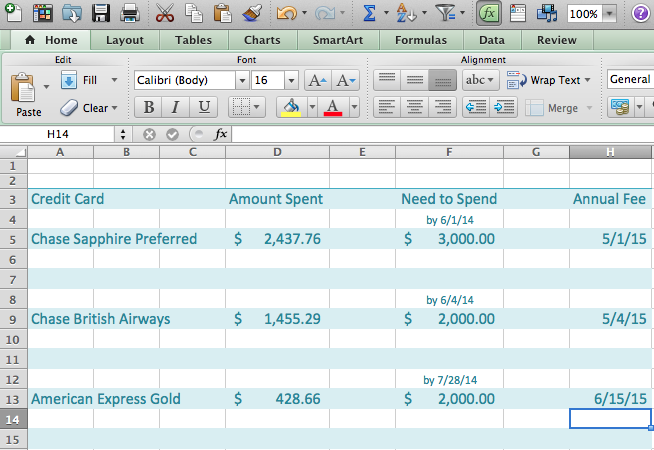Print using the printer icon
This screenshot has height=450, width=654.
[x=130, y=13]
